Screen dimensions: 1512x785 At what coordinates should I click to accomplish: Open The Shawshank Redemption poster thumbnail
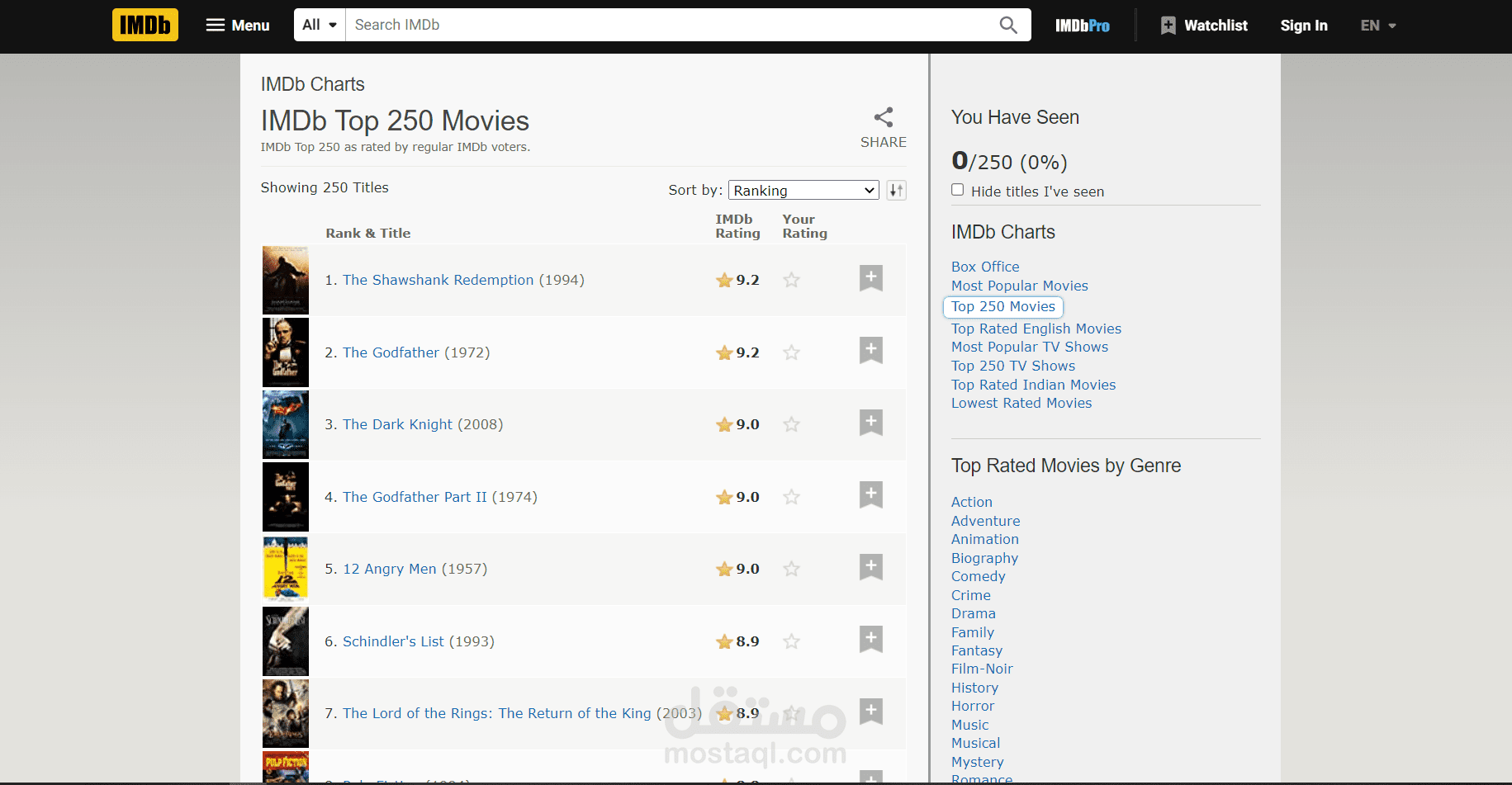tap(286, 280)
